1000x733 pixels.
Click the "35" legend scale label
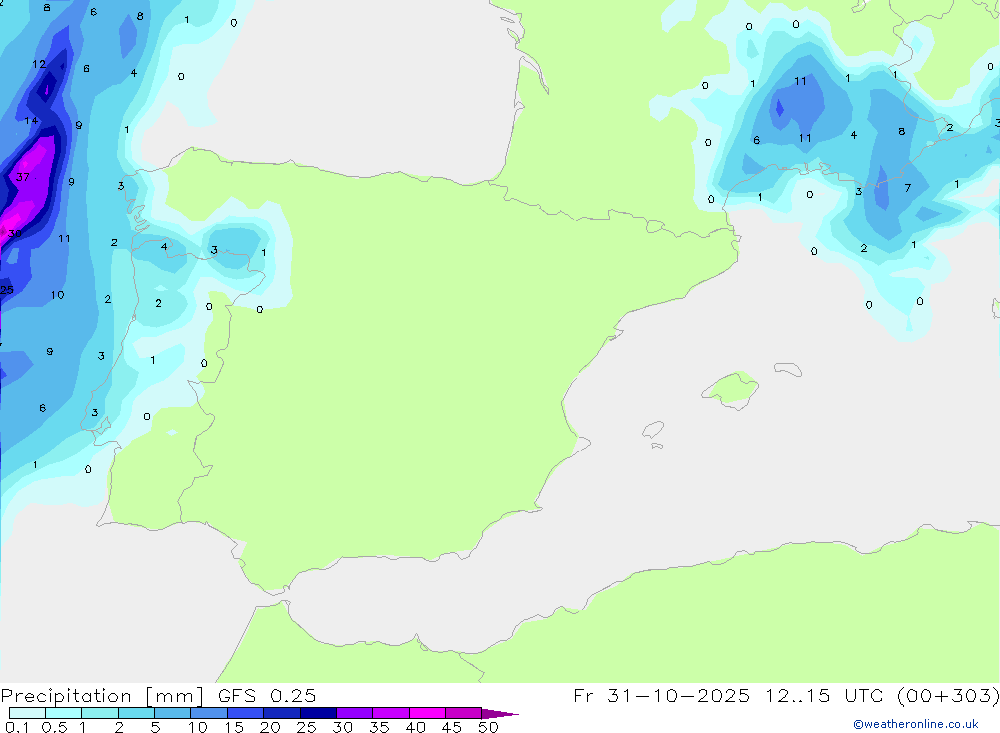click(379, 727)
